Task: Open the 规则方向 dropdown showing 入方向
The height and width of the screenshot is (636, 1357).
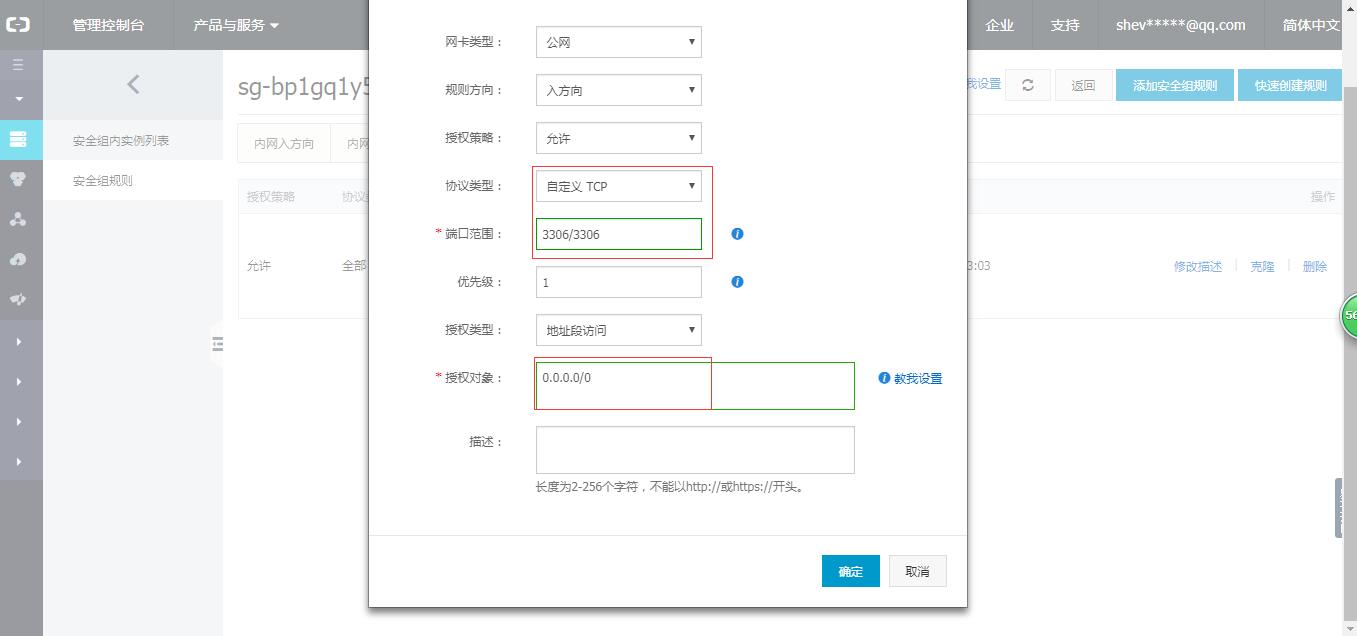Action: point(619,90)
